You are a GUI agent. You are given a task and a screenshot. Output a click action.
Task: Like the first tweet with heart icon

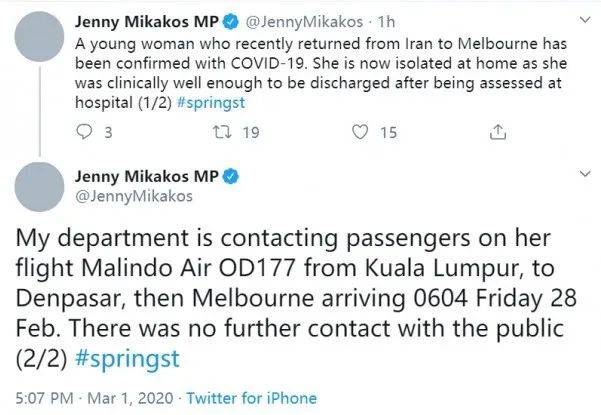360,132
